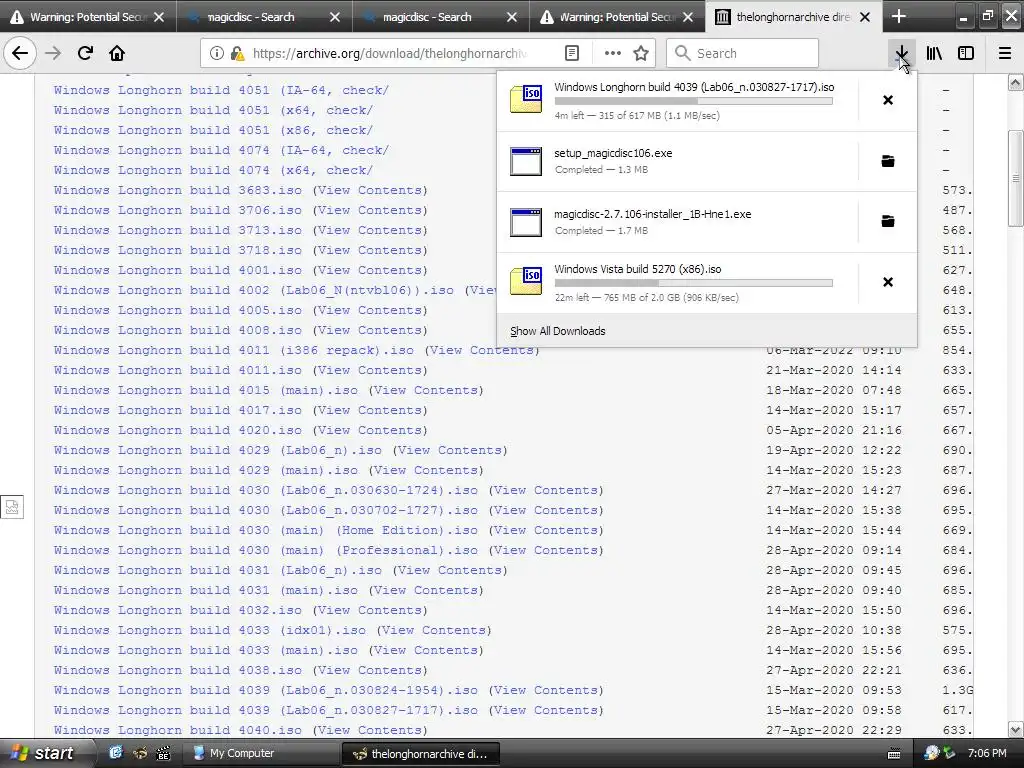Open Windows Longhorn build 3683.iso link

(178, 190)
